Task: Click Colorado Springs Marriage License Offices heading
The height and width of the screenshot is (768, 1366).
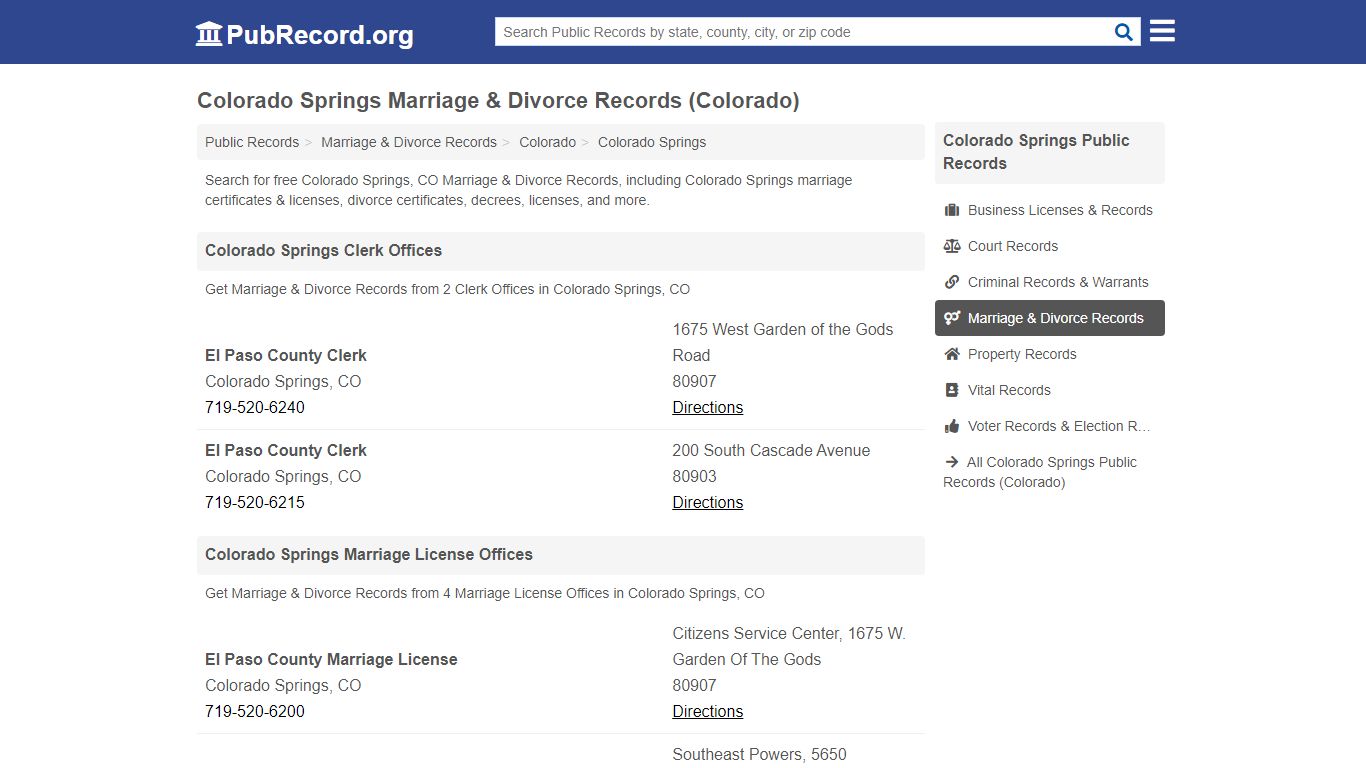Action: (369, 554)
